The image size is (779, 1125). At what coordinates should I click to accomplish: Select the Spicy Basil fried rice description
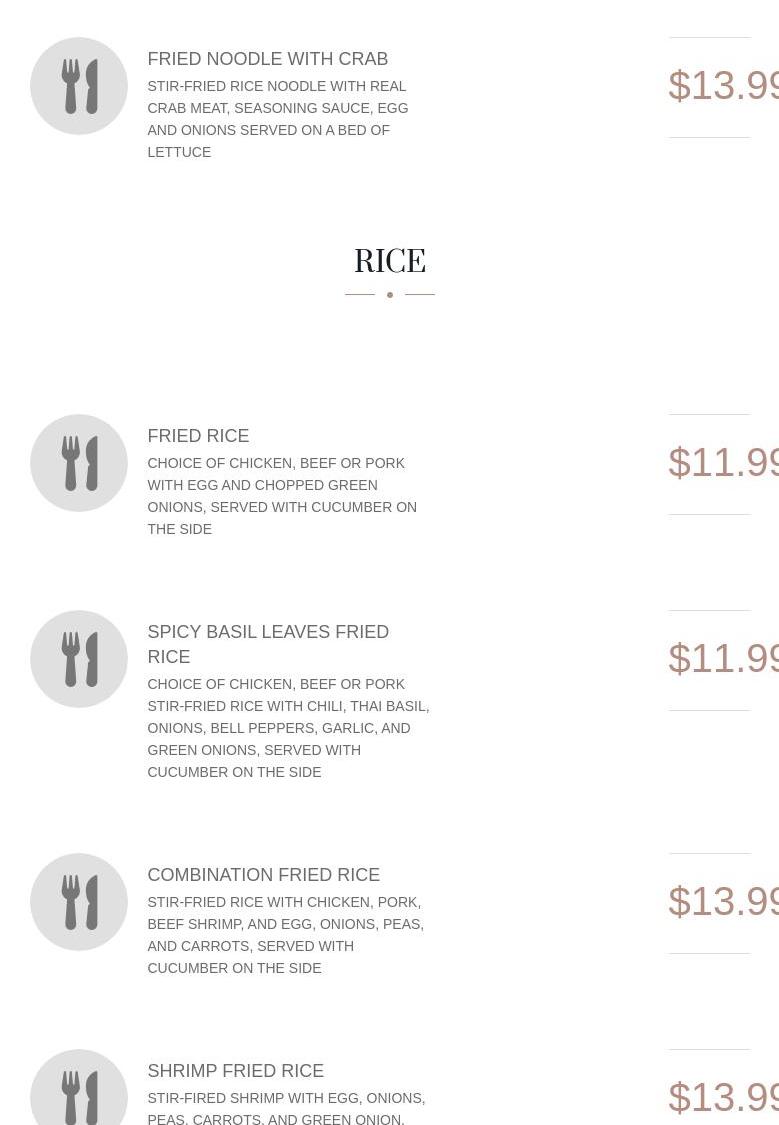pos(287,728)
